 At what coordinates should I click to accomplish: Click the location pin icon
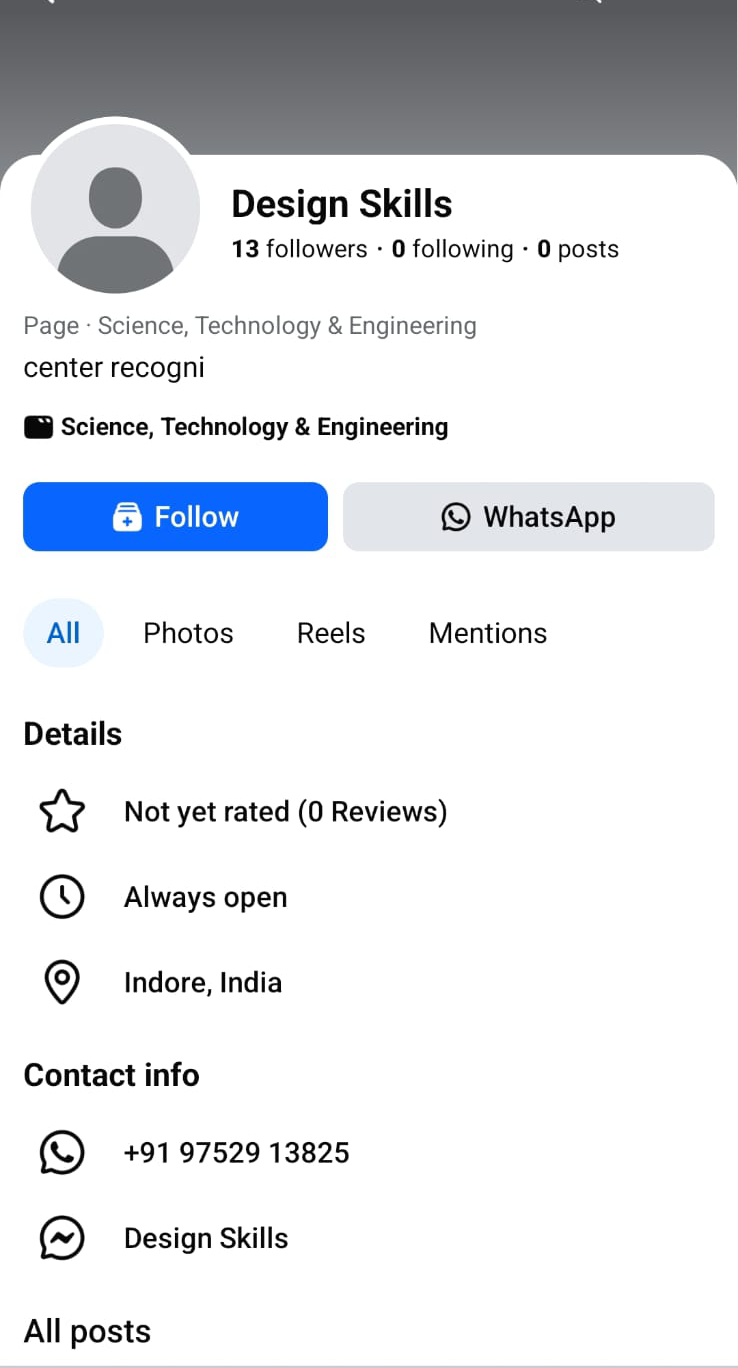pyautogui.click(x=62, y=982)
